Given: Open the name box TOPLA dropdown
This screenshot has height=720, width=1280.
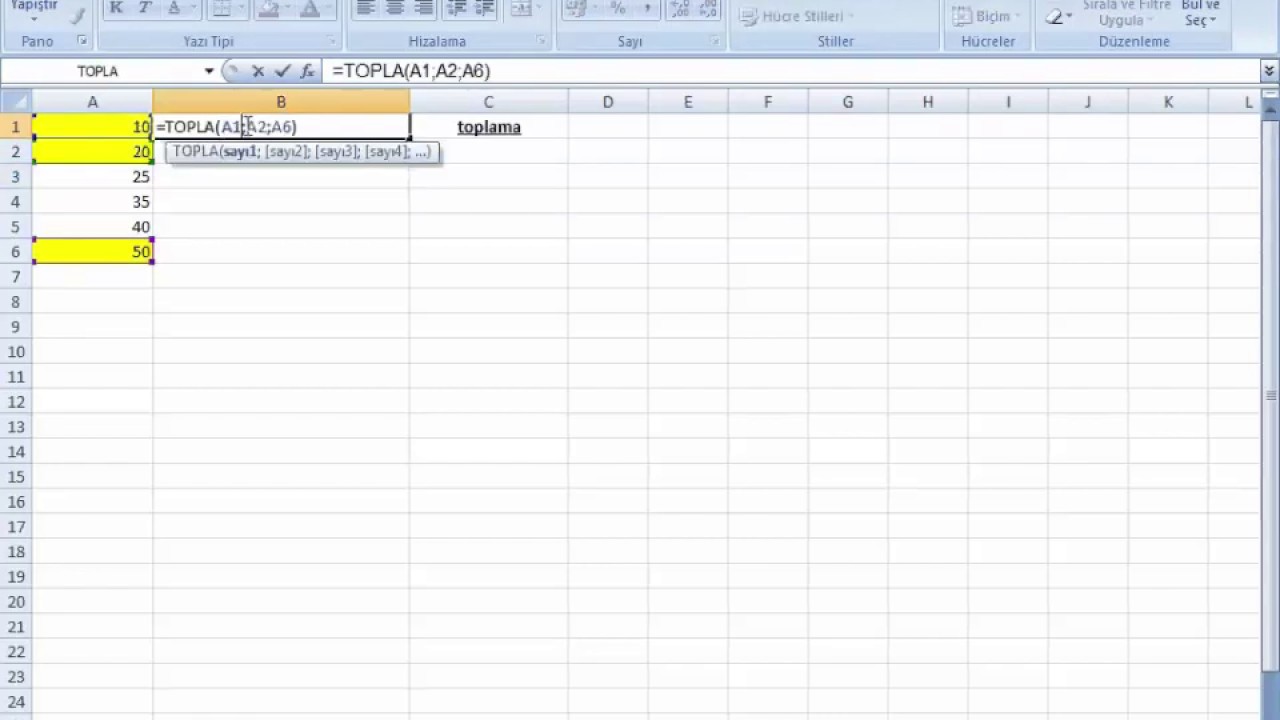Looking at the screenshot, I should point(209,71).
